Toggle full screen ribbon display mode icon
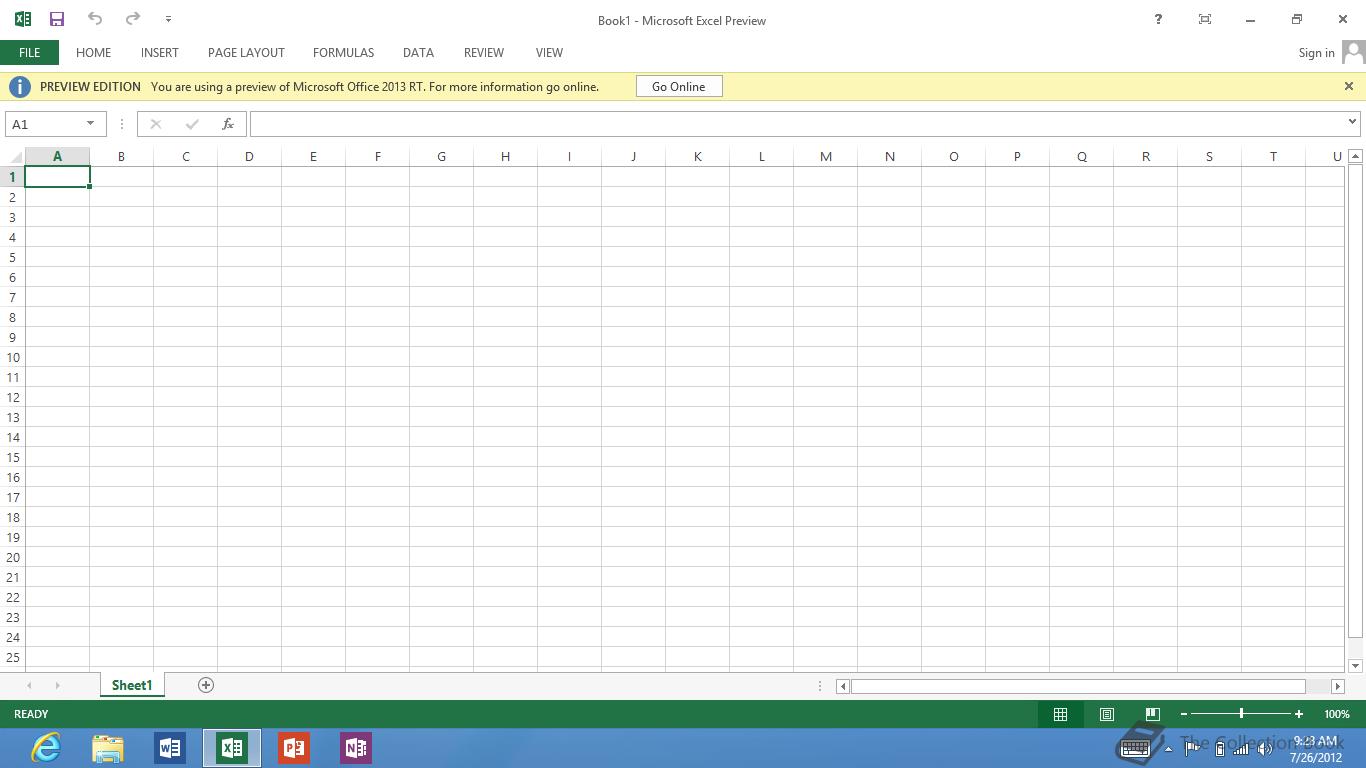Viewport: 1366px width, 768px height. (x=1205, y=19)
